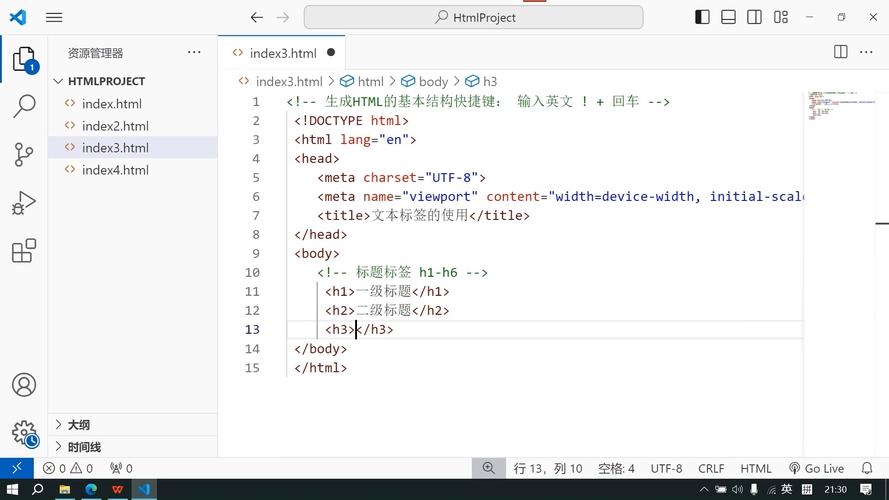889x500 pixels.
Task: Show hidden tray icons chevron
Action: (704, 489)
